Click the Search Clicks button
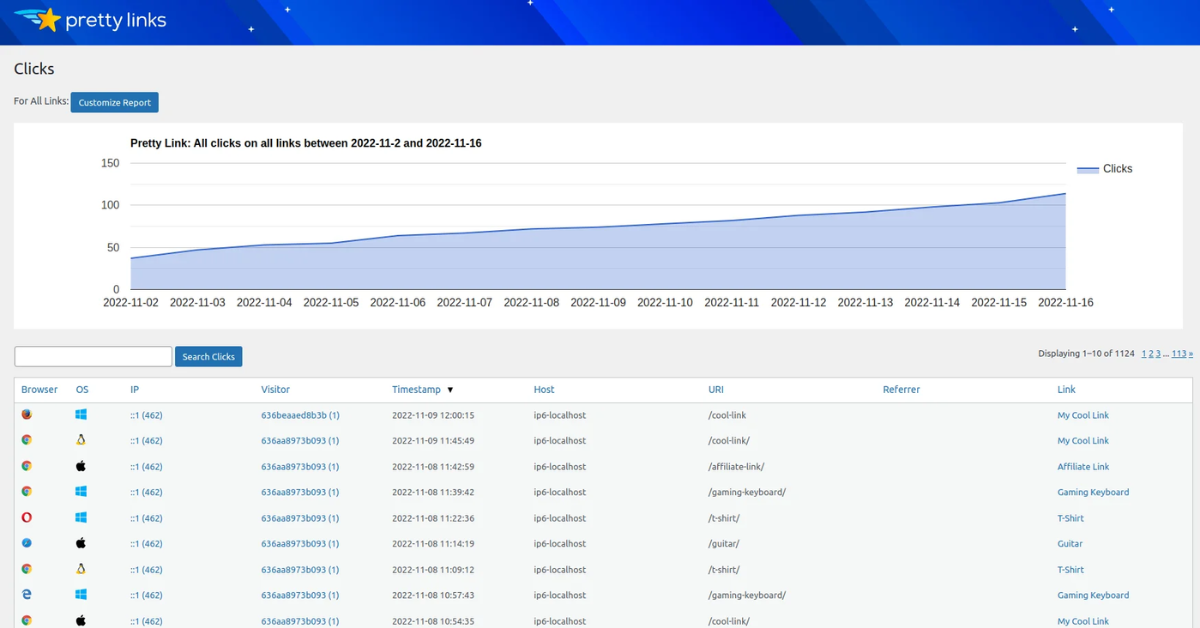 pos(208,357)
